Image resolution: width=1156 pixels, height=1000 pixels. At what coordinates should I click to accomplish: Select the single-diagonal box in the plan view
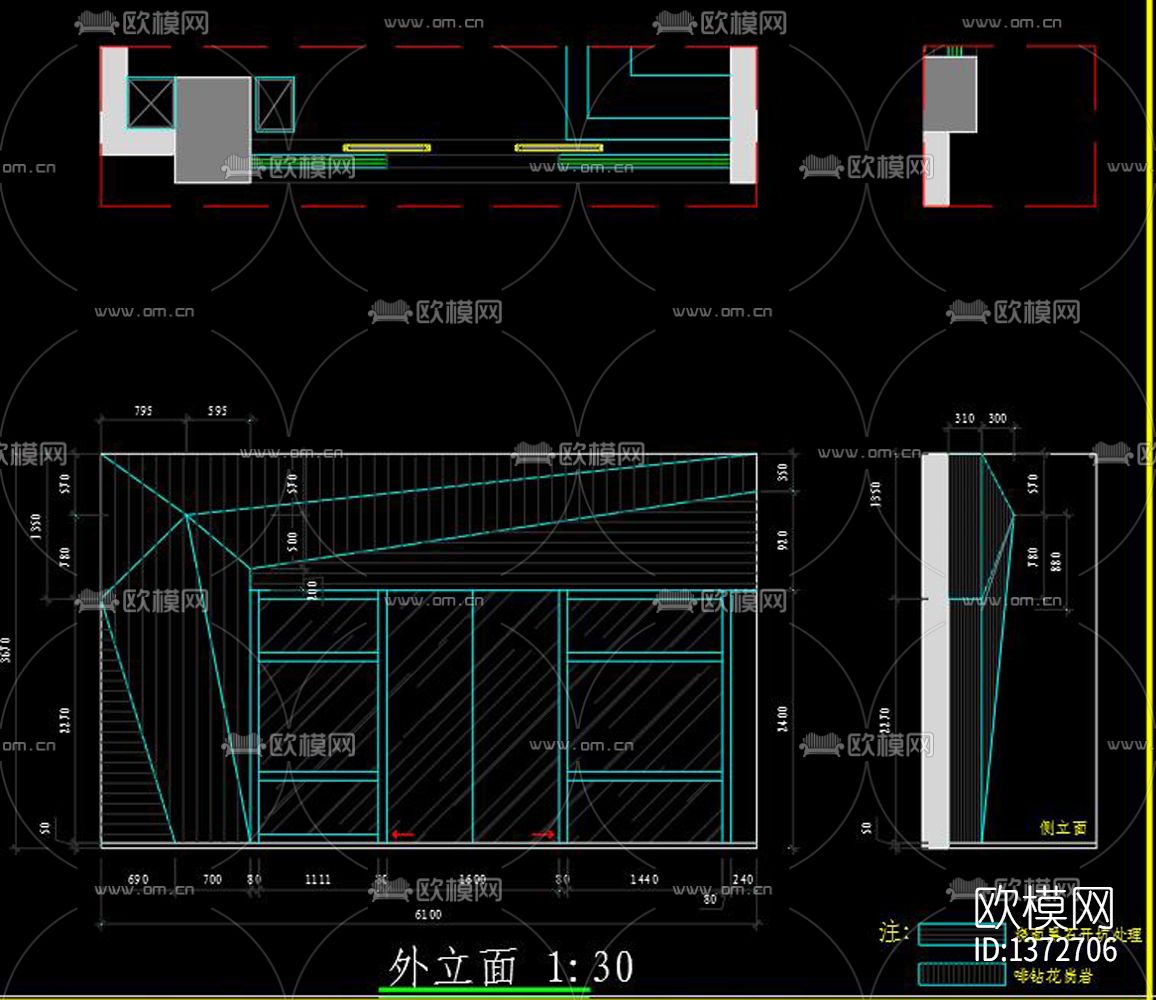pos(274,104)
